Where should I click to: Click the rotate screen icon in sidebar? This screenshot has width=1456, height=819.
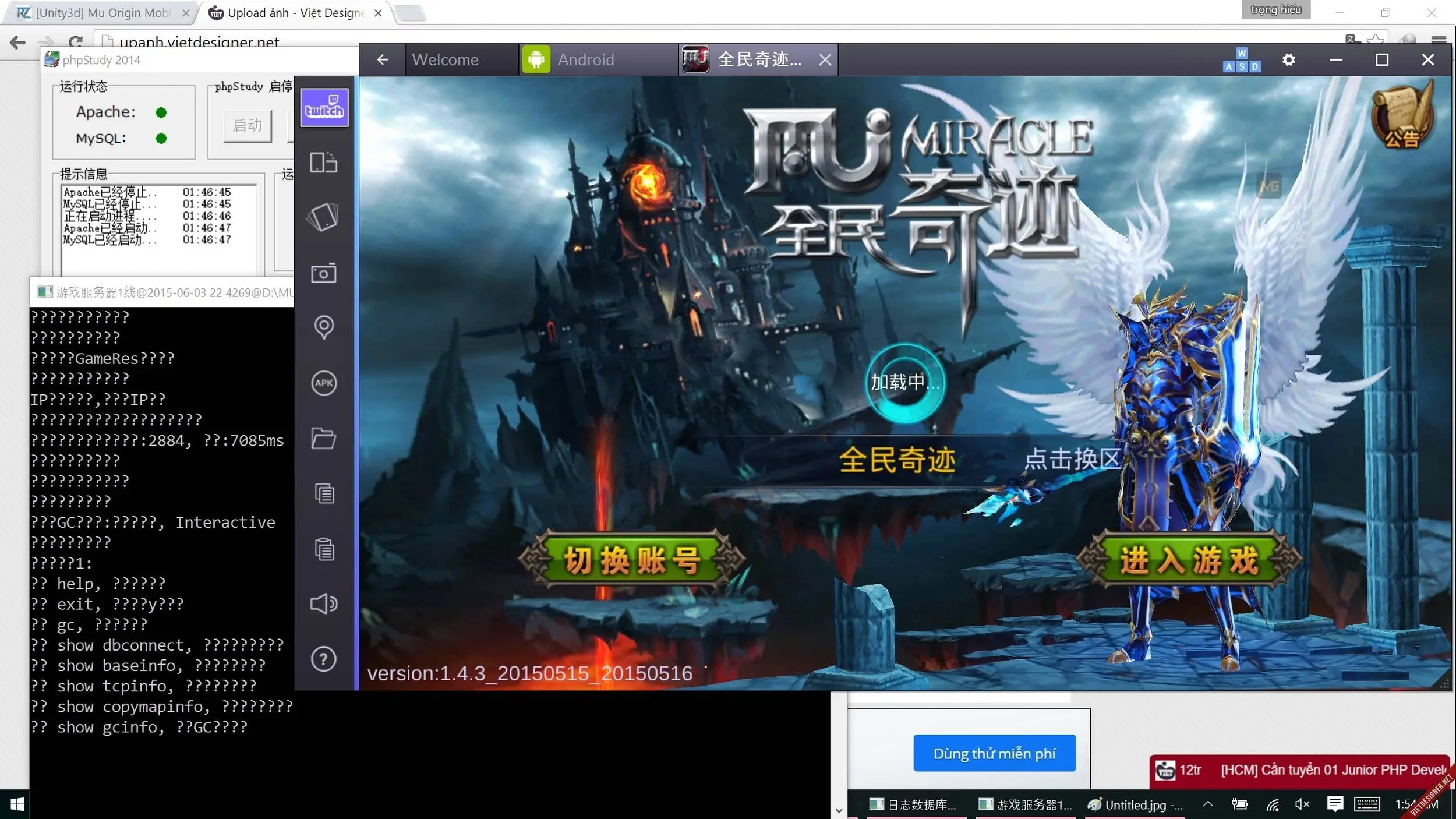point(324,162)
